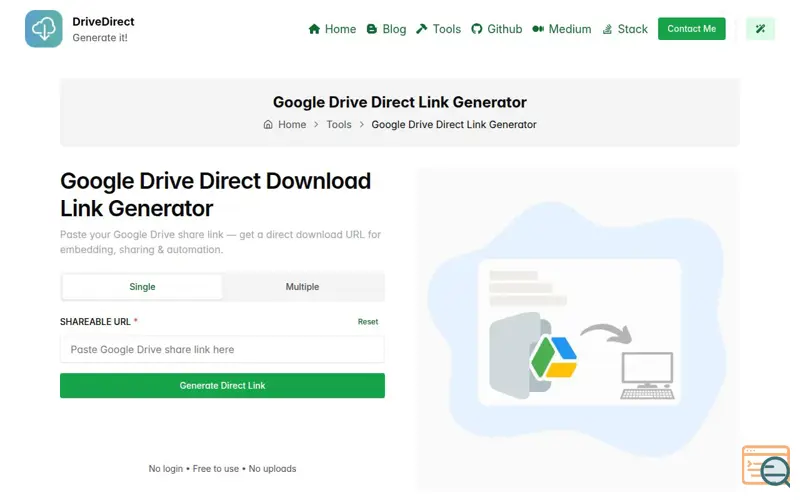
Task: Click the Reset link
Action: pos(368,322)
